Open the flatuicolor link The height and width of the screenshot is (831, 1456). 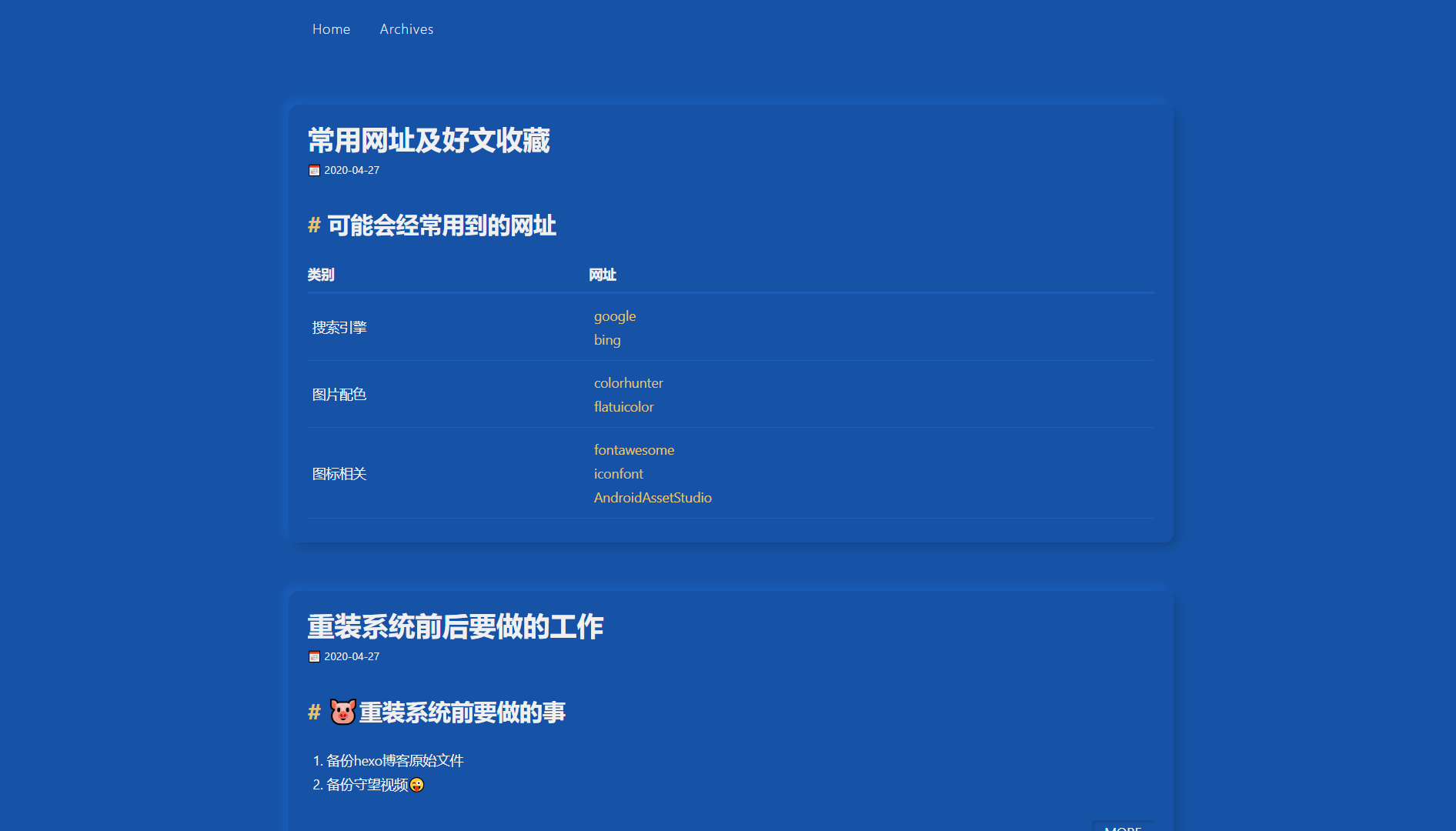623,406
